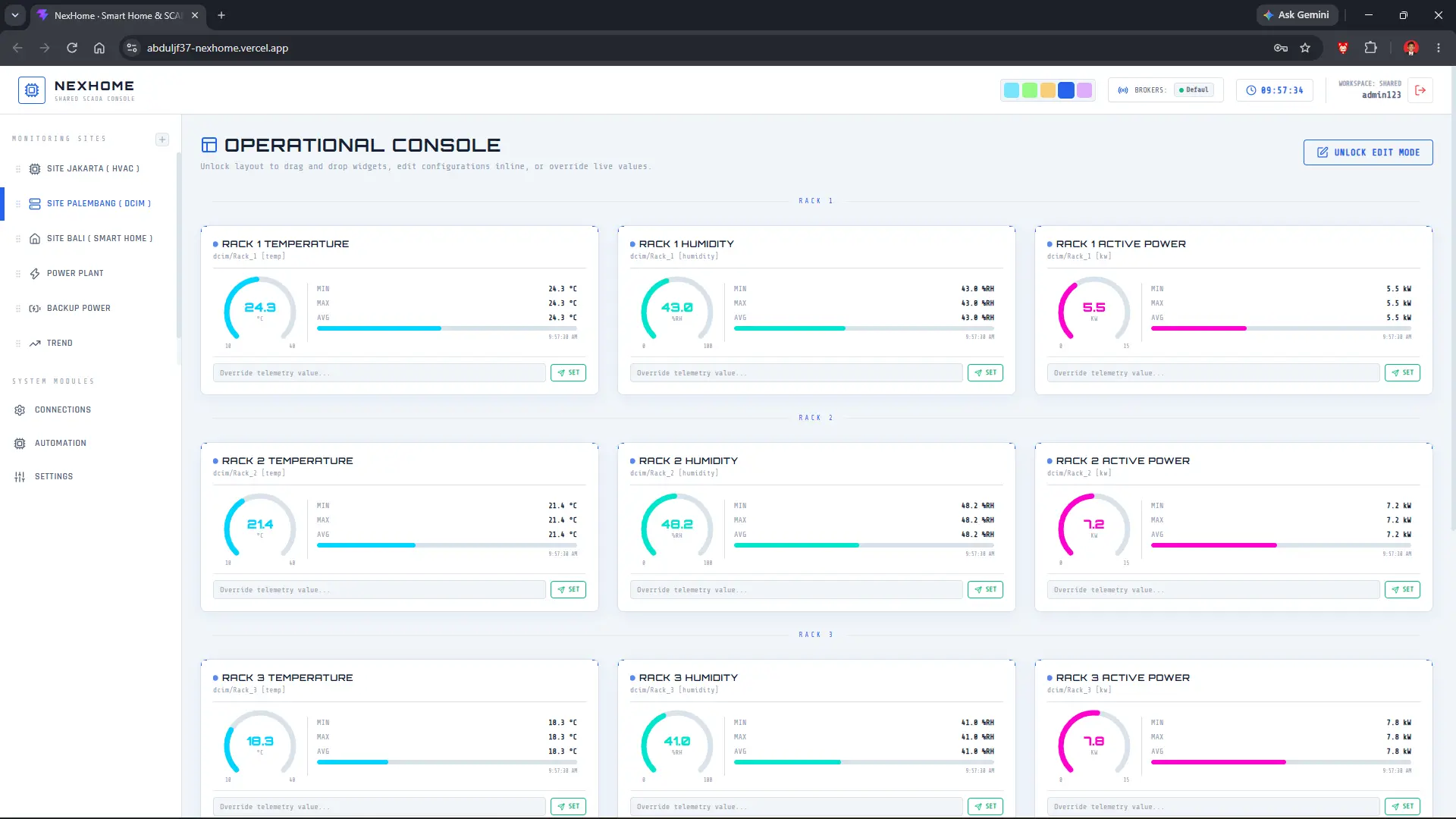Click the password key icon in address bar

(x=1281, y=48)
